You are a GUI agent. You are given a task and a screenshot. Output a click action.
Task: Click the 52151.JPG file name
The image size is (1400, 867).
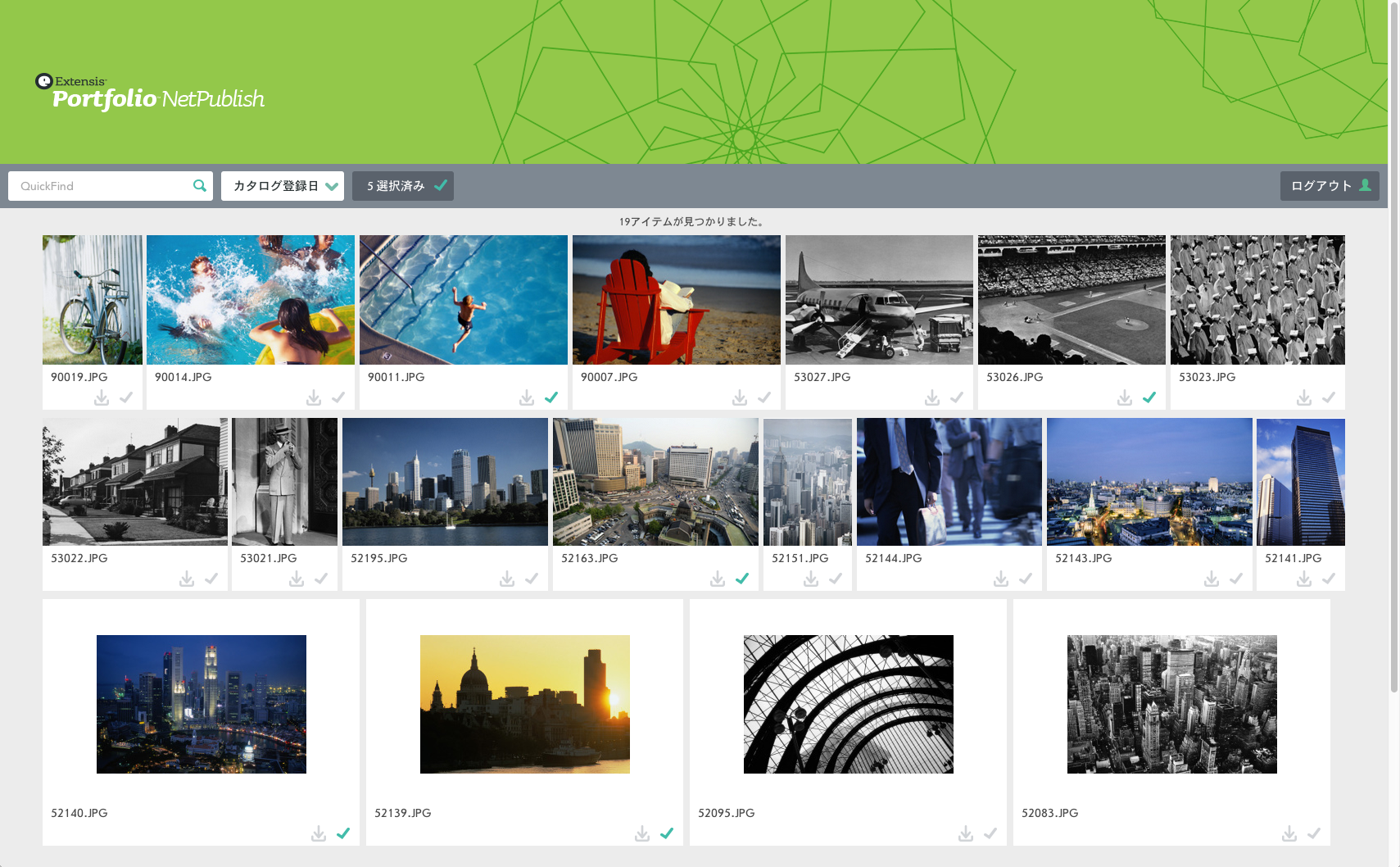[800, 558]
